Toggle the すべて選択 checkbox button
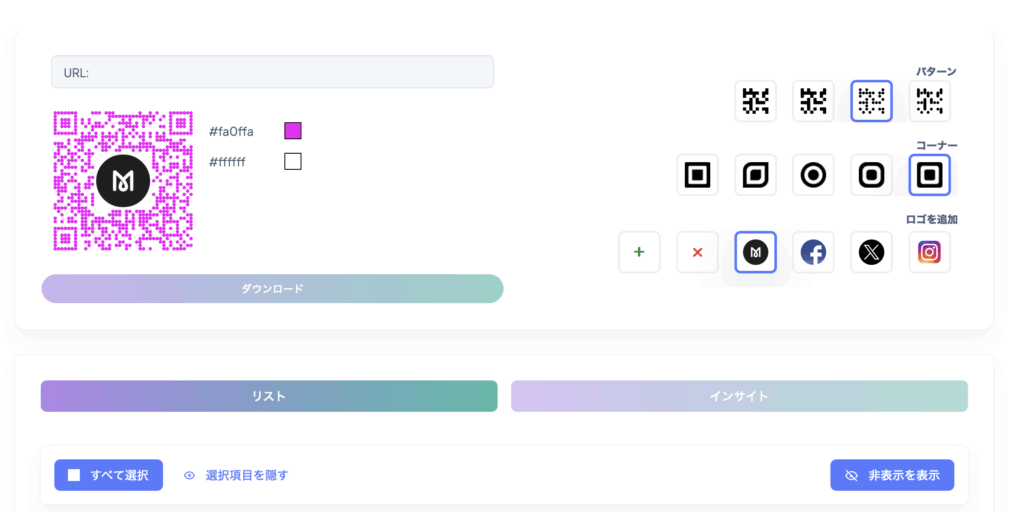Image resolution: width=1024 pixels, height=512 pixels. 108,475
